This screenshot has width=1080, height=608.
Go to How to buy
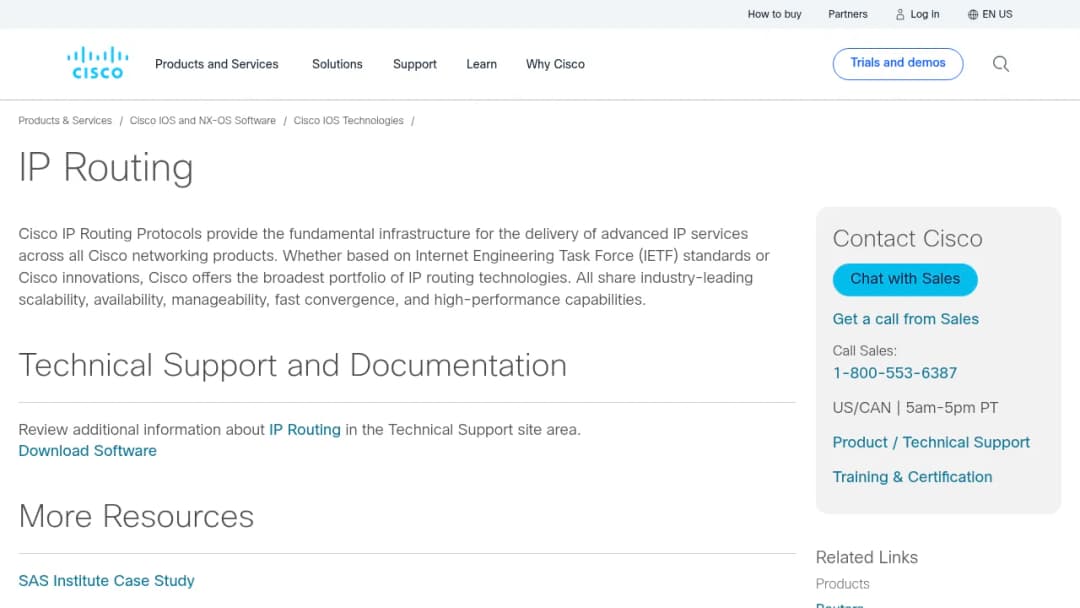click(x=774, y=14)
